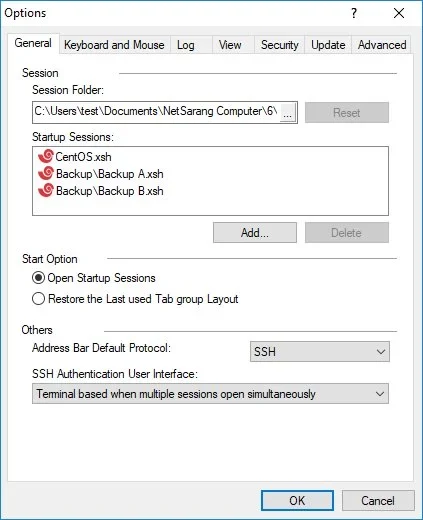Go to the Security tab
Image resolution: width=423 pixels, height=520 pixels.
click(280, 45)
